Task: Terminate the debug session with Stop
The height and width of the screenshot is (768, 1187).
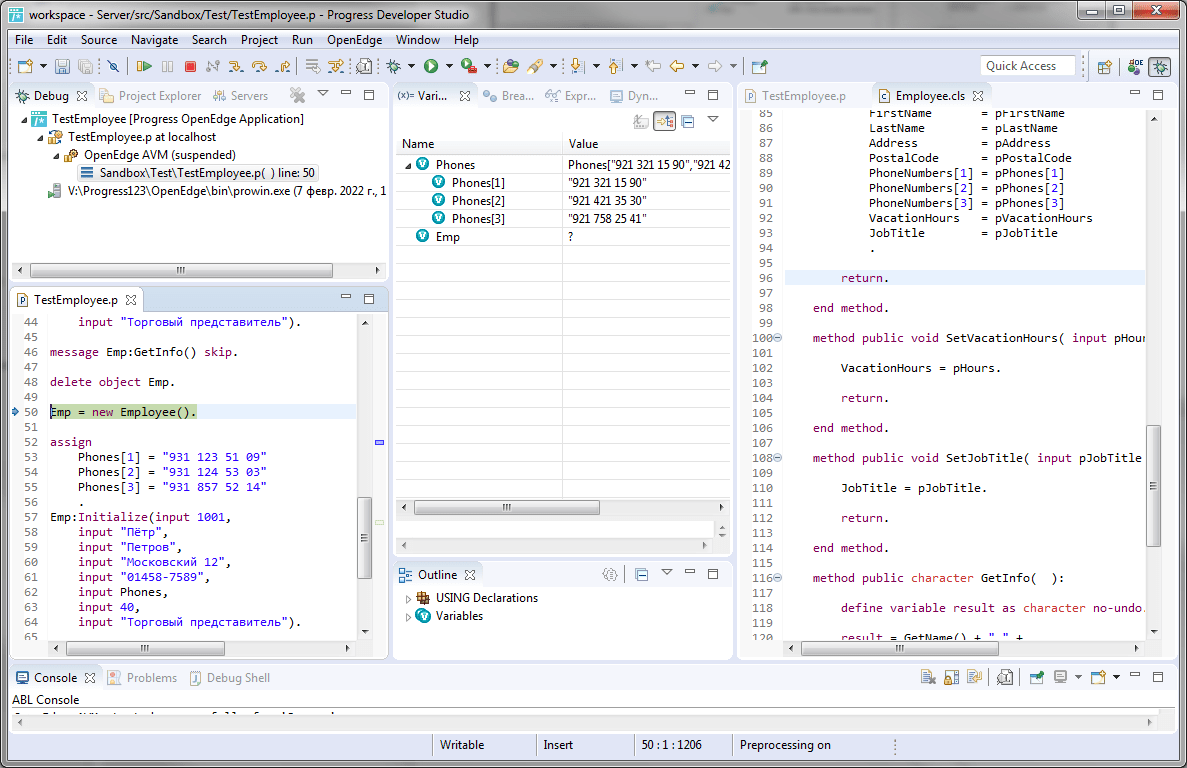Action: pyautogui.click(x=190, y=67)
